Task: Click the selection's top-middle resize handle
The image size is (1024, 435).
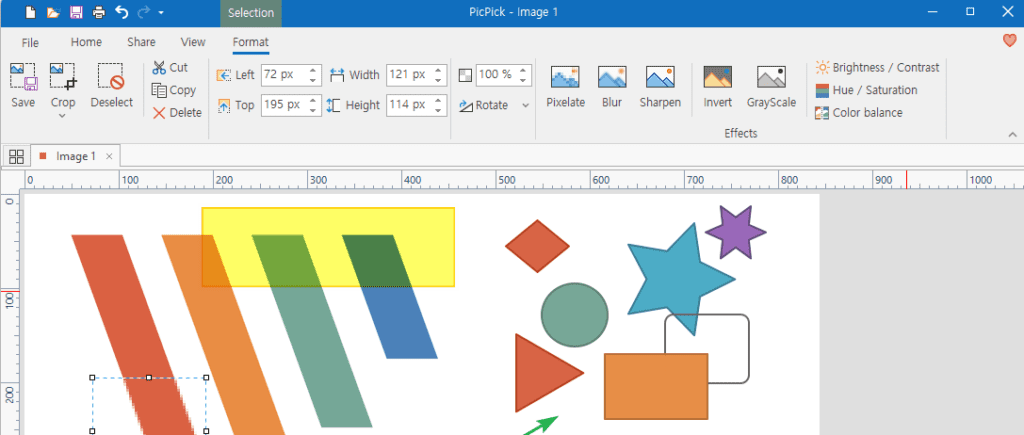Action: [149, 378]
